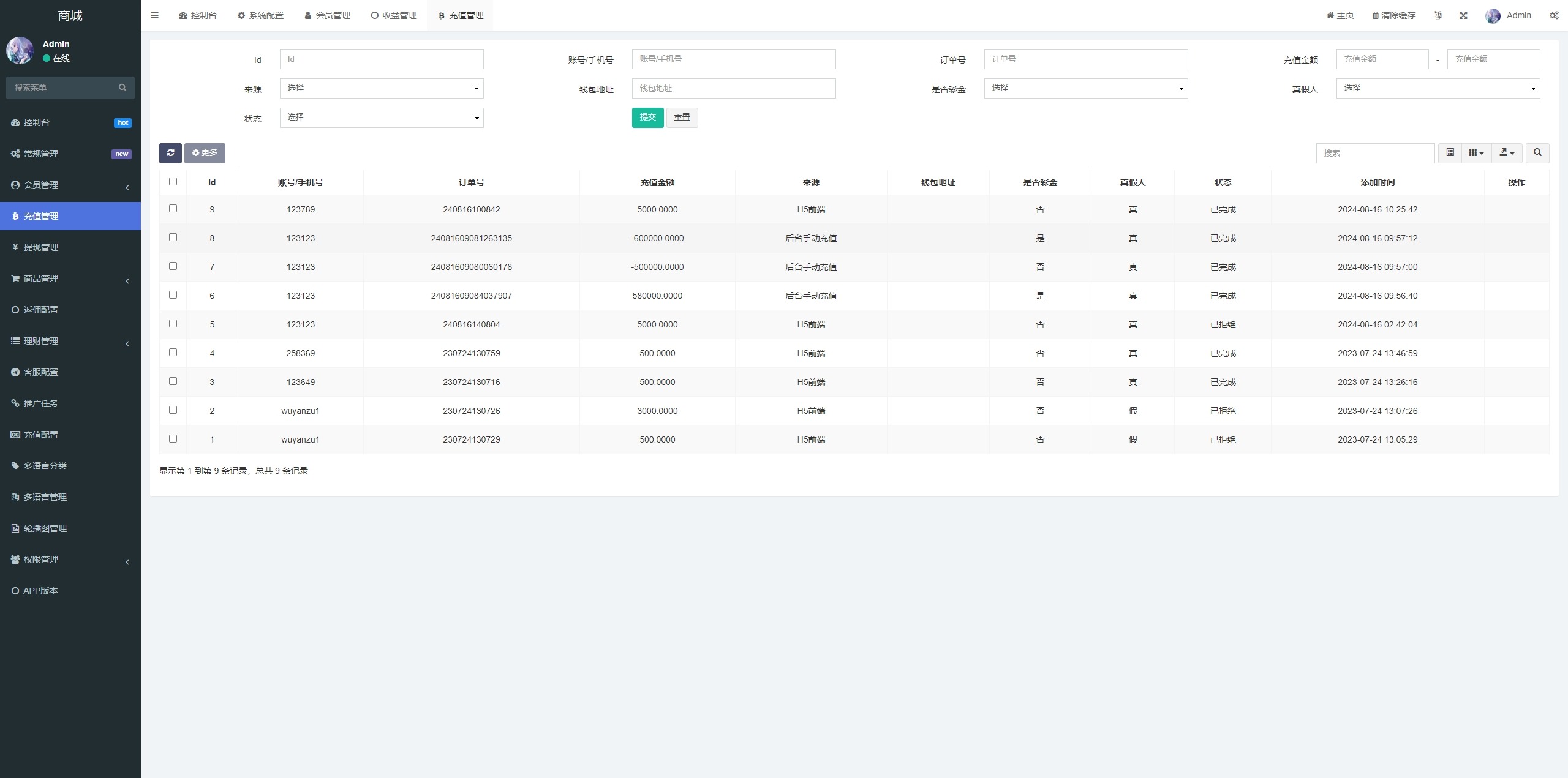Screen dimensions: 1568x778
Task: Open APP版本 in the sidebar
Action: point(70,591)
